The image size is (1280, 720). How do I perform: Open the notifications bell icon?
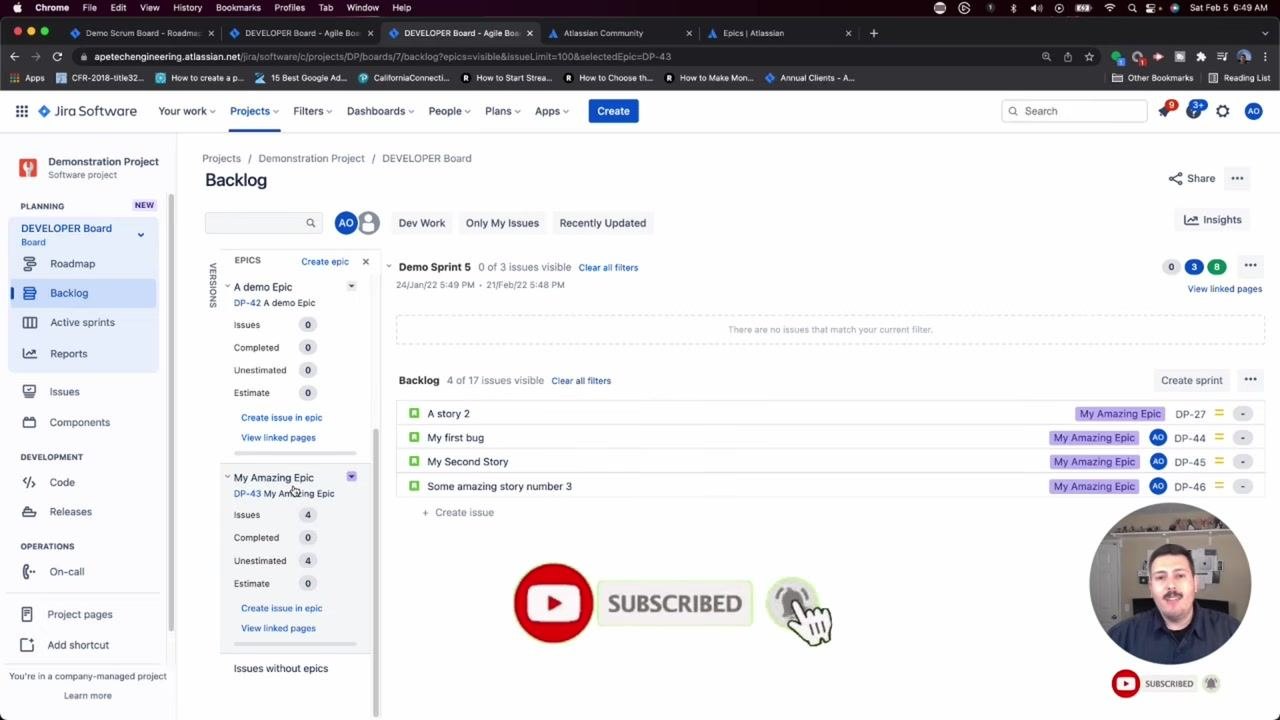pos(1165,111)
